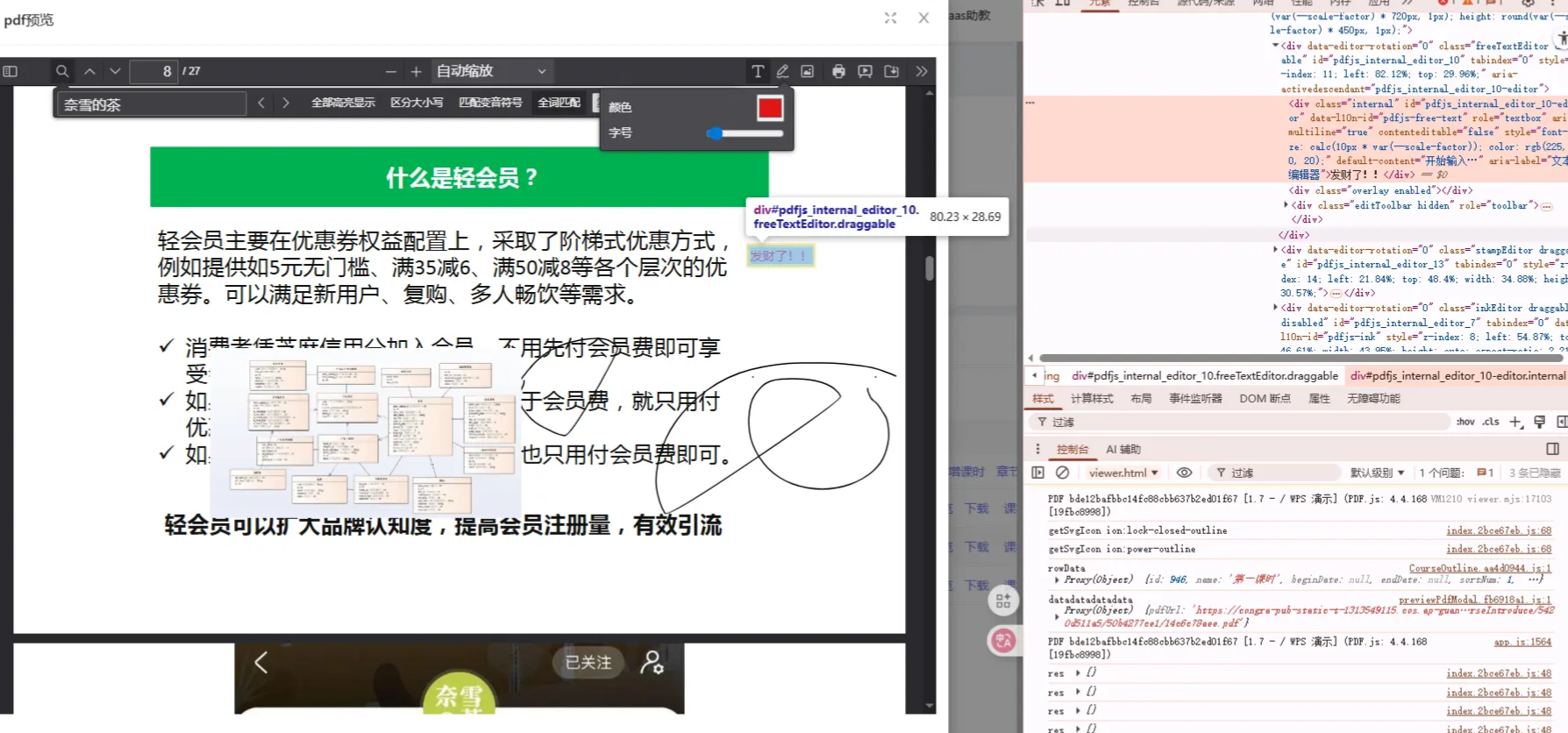This screenshot has height=733, width=1568.
Task: Click the user settings icon beside 已关注
Action: (x=652, y=663)
